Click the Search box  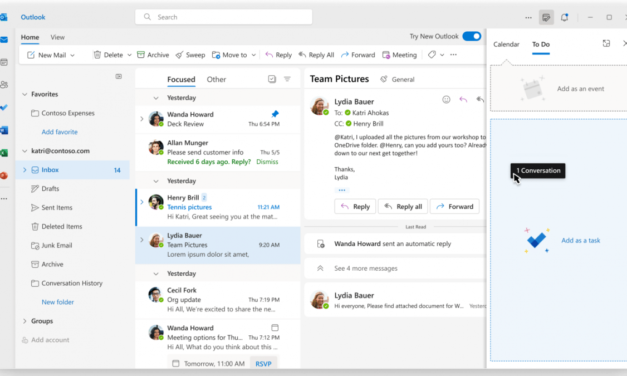(224, 17)
